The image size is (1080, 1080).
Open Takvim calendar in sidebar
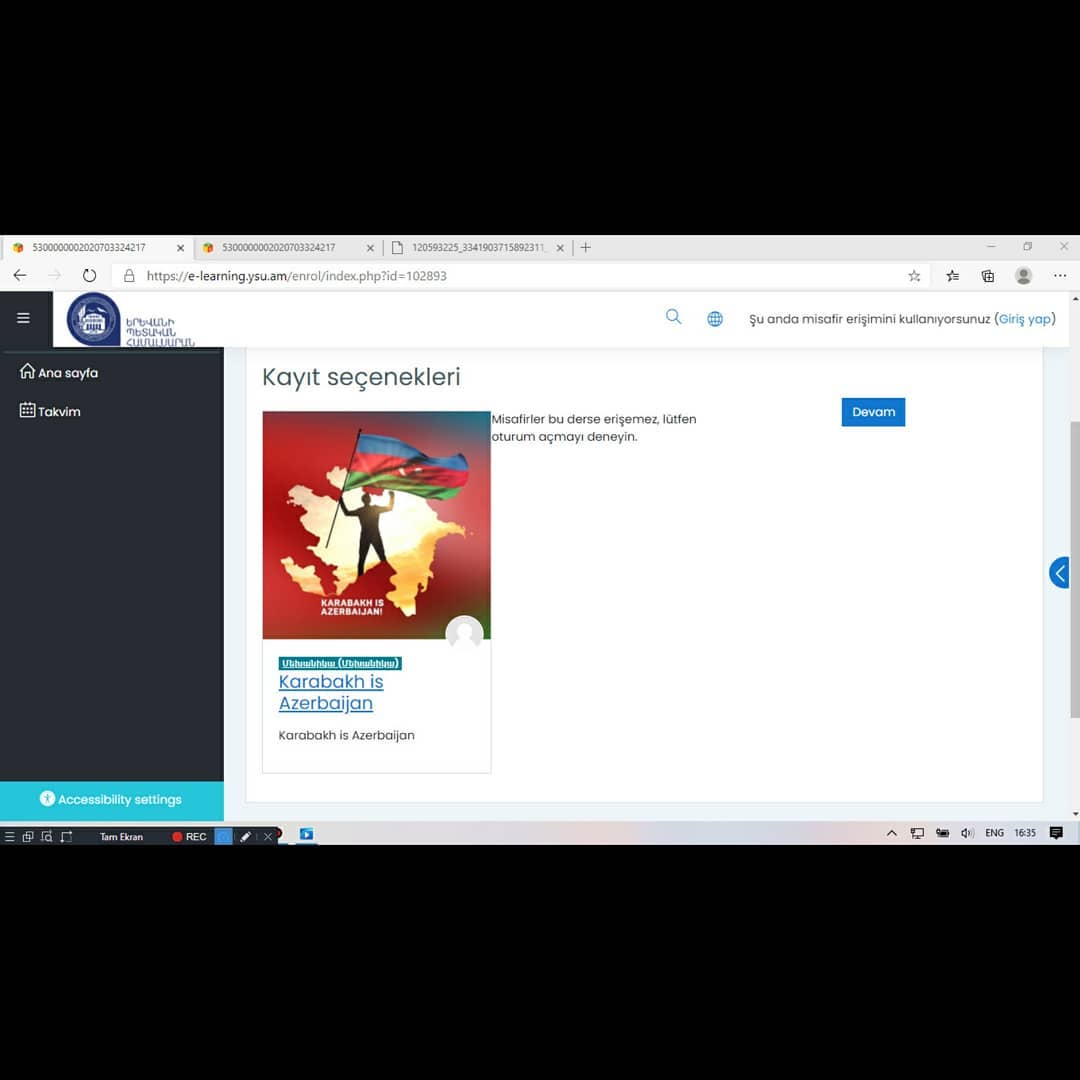click(50, 411)
